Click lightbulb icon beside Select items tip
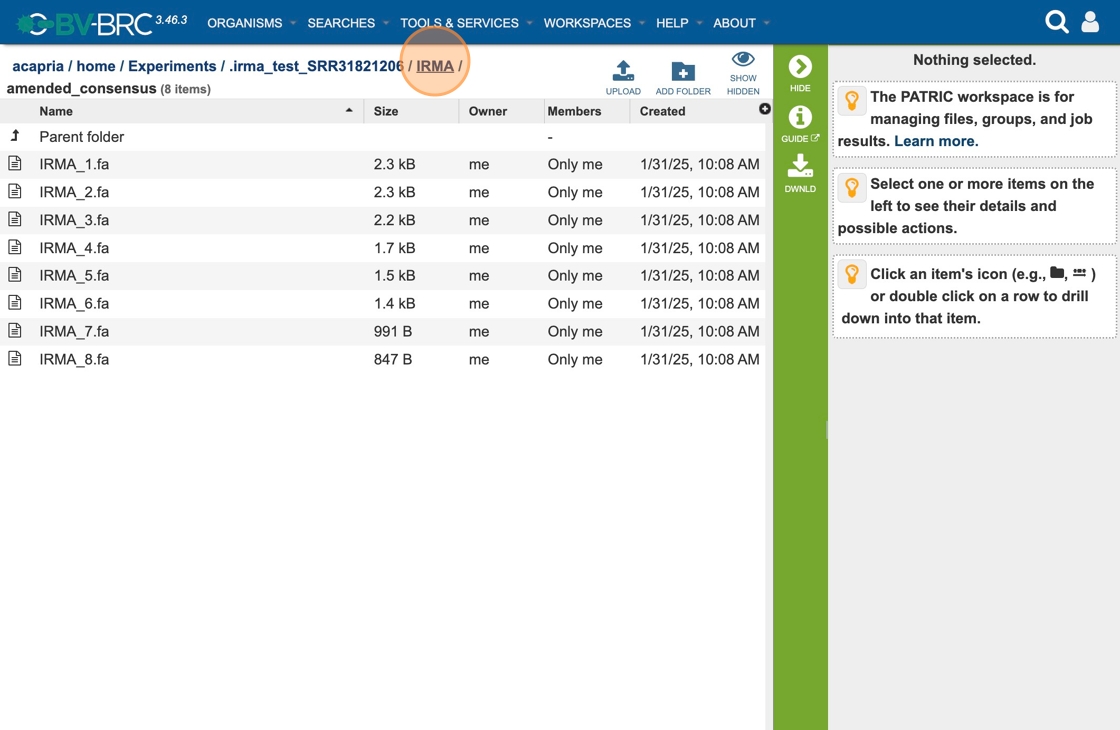Image resolution: width=1120 pixels, height=730 pixels. pos(851,188)
